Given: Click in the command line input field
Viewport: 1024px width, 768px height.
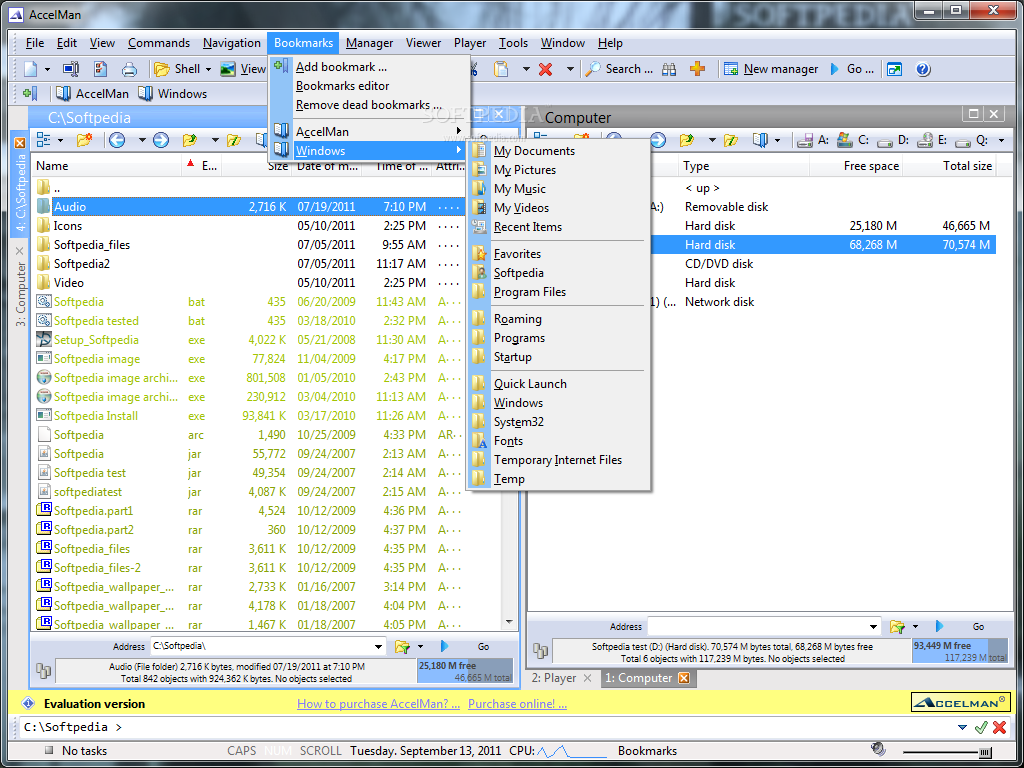Looking at the screenshot, I should (x=487, y=727).
